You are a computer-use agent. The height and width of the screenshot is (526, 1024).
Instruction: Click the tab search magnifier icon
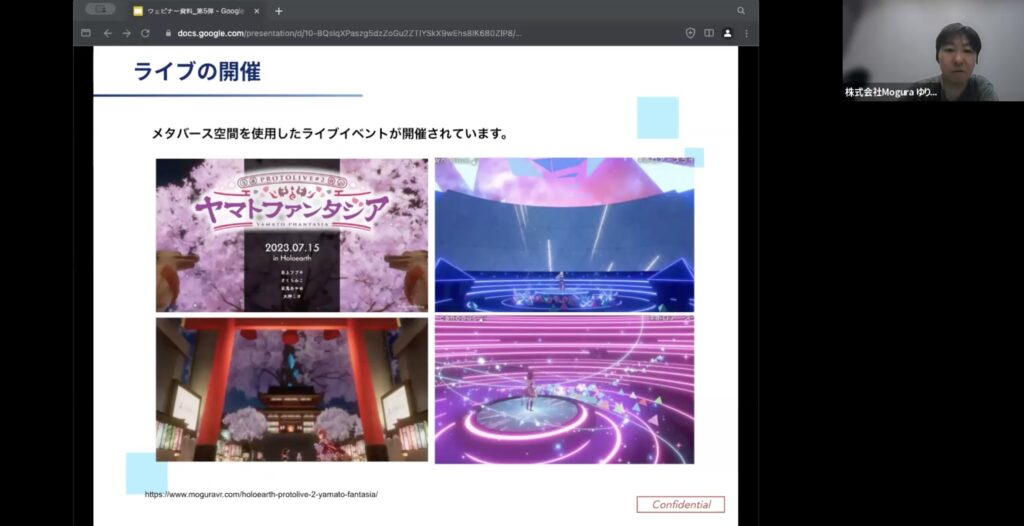(x=741, y=10)
